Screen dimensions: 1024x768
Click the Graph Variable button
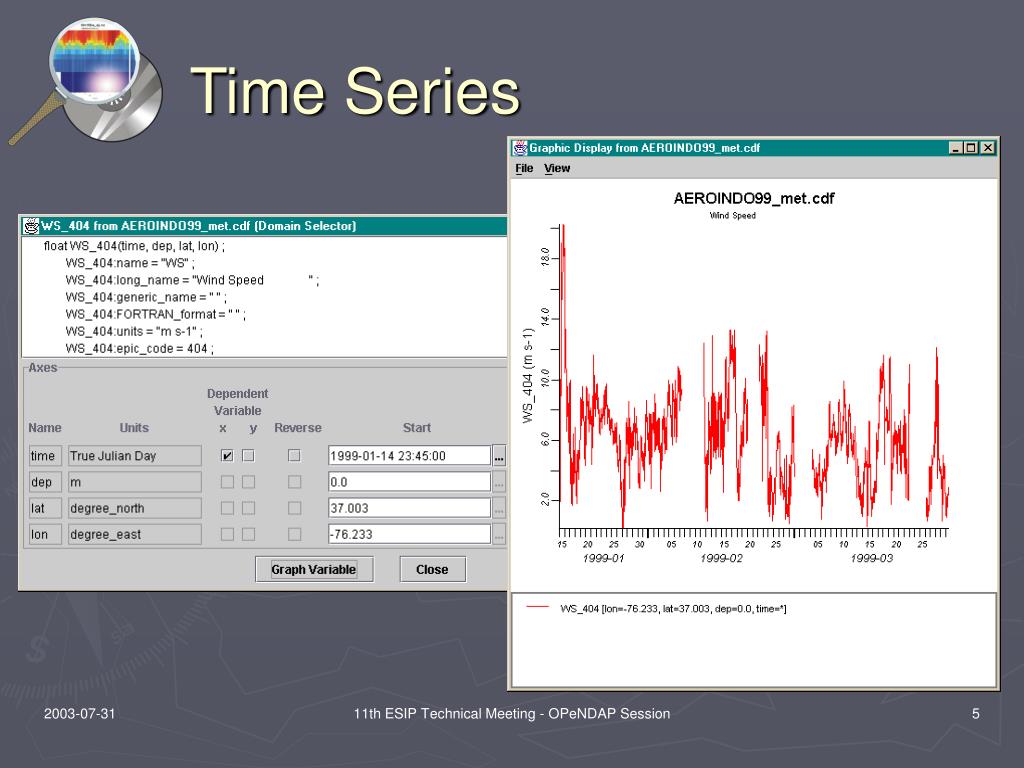[x=314, y=569]
